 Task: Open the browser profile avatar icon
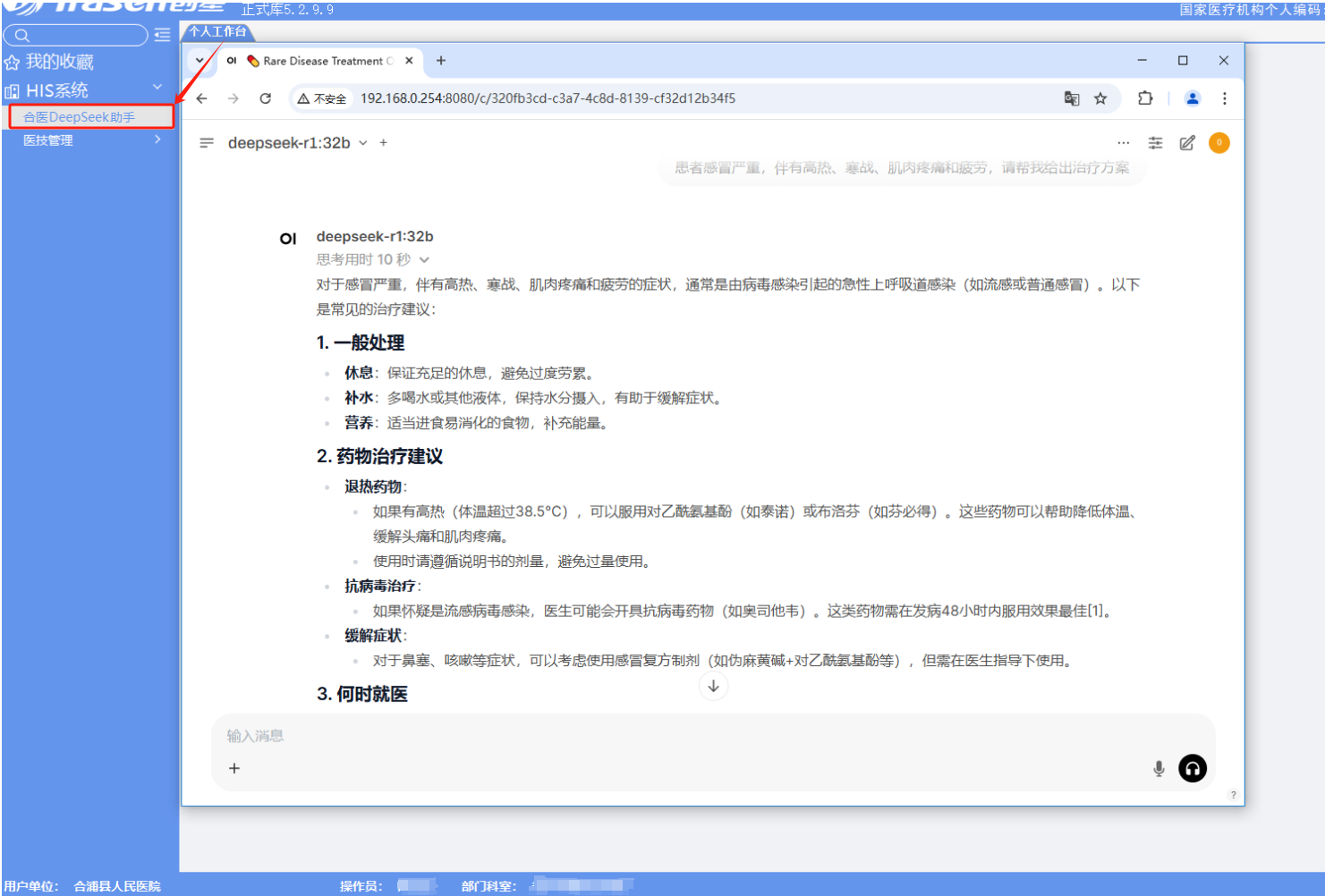tap(1192, 98)
